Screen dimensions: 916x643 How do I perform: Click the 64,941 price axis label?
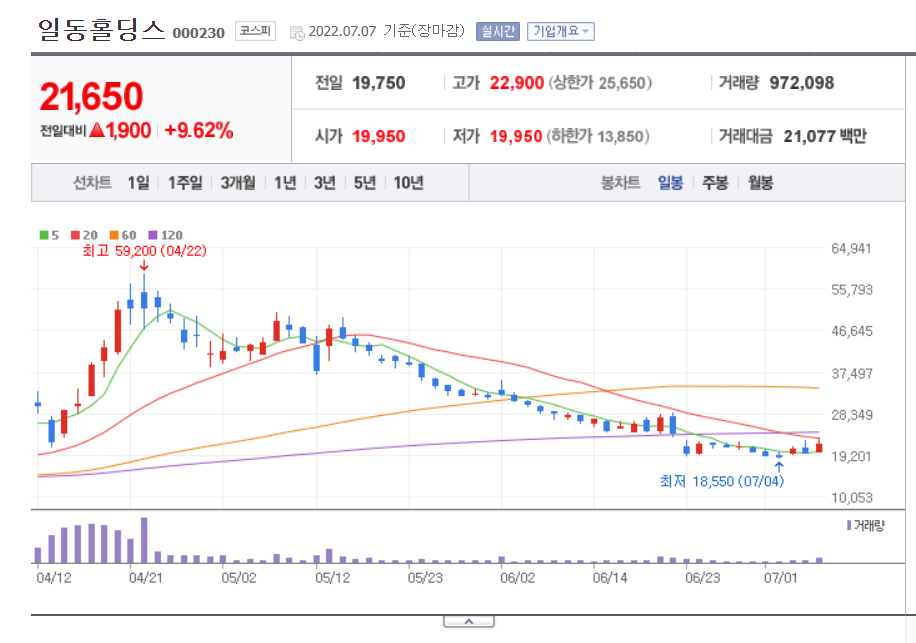851,249
